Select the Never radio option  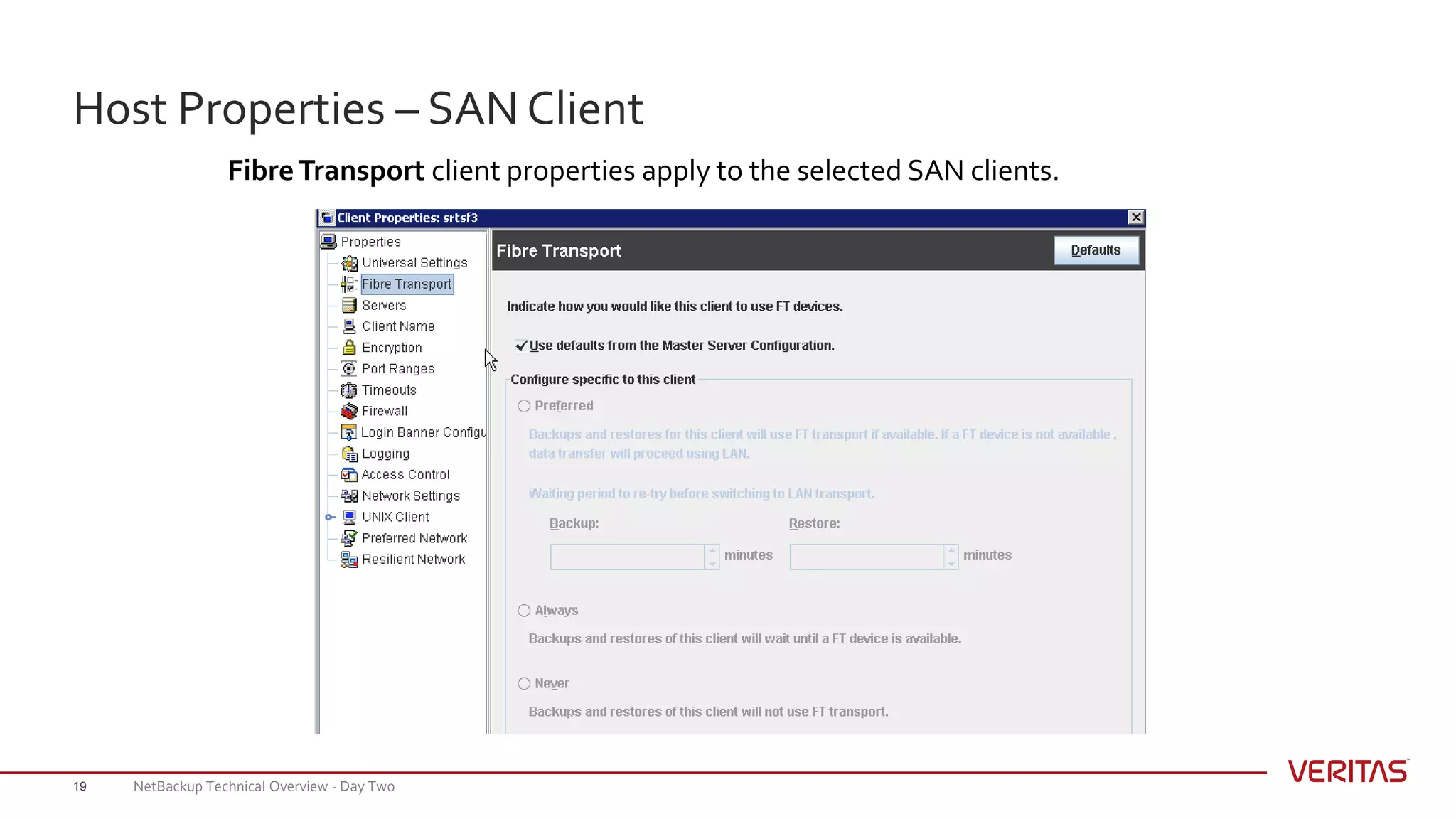coord(524,684)
